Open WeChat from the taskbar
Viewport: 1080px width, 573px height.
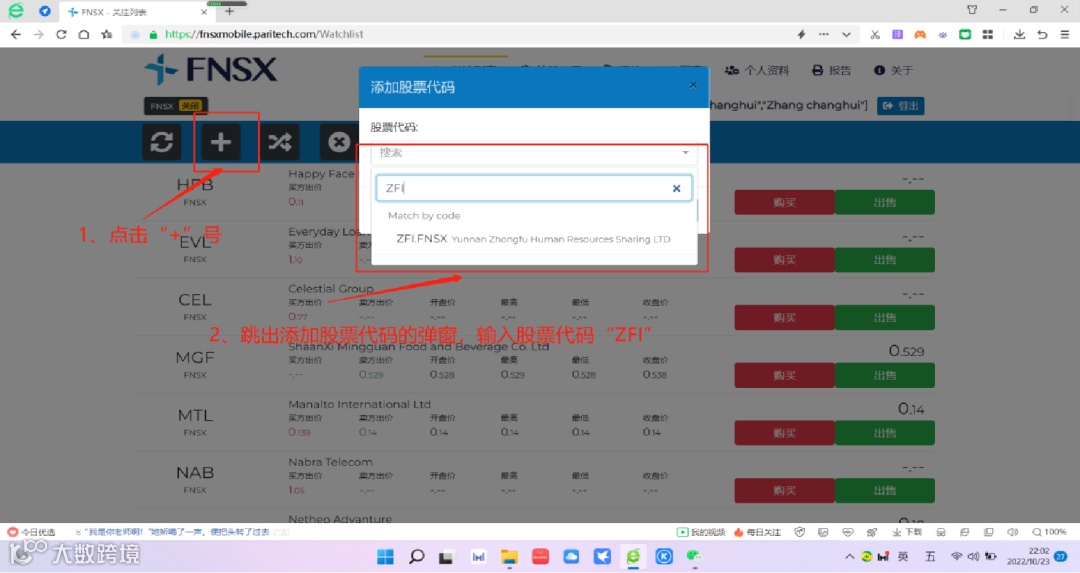[694, 556]
